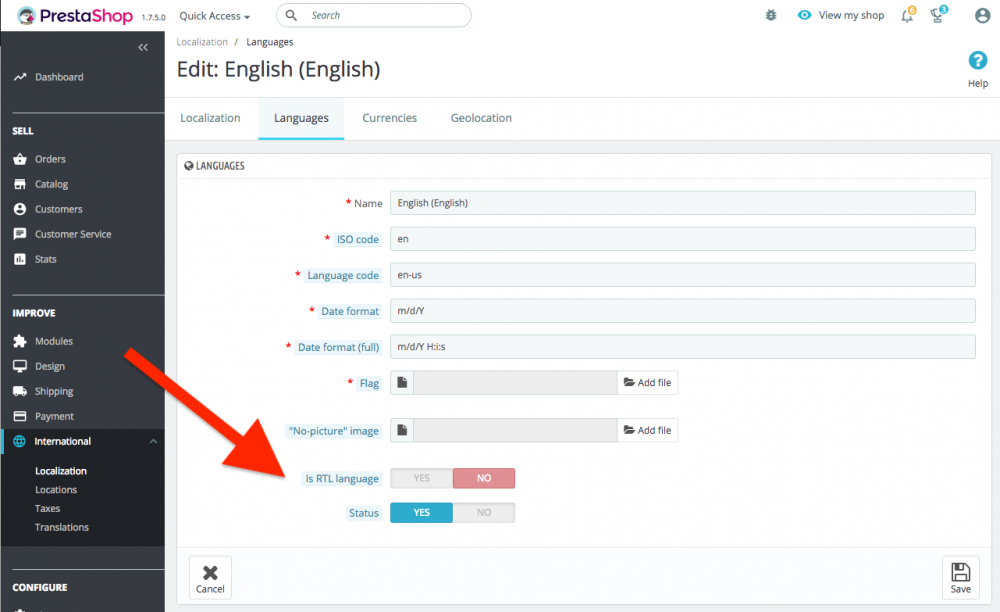Collapse sidebar with double-chevron icon
The width and height of the screenshot is (1000, 612).
click(x=143, y=47)
